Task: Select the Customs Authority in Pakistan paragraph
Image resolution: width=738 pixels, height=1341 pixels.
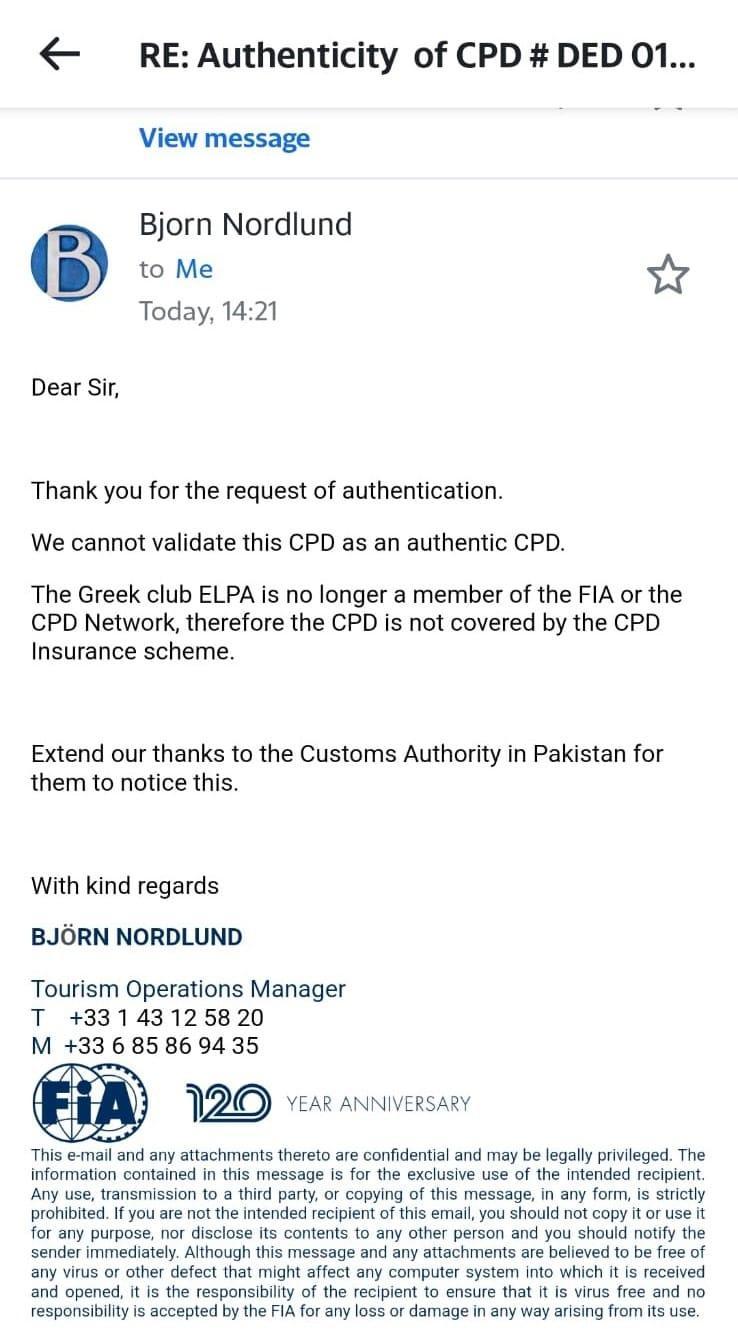Action: [x=347, y=767]
